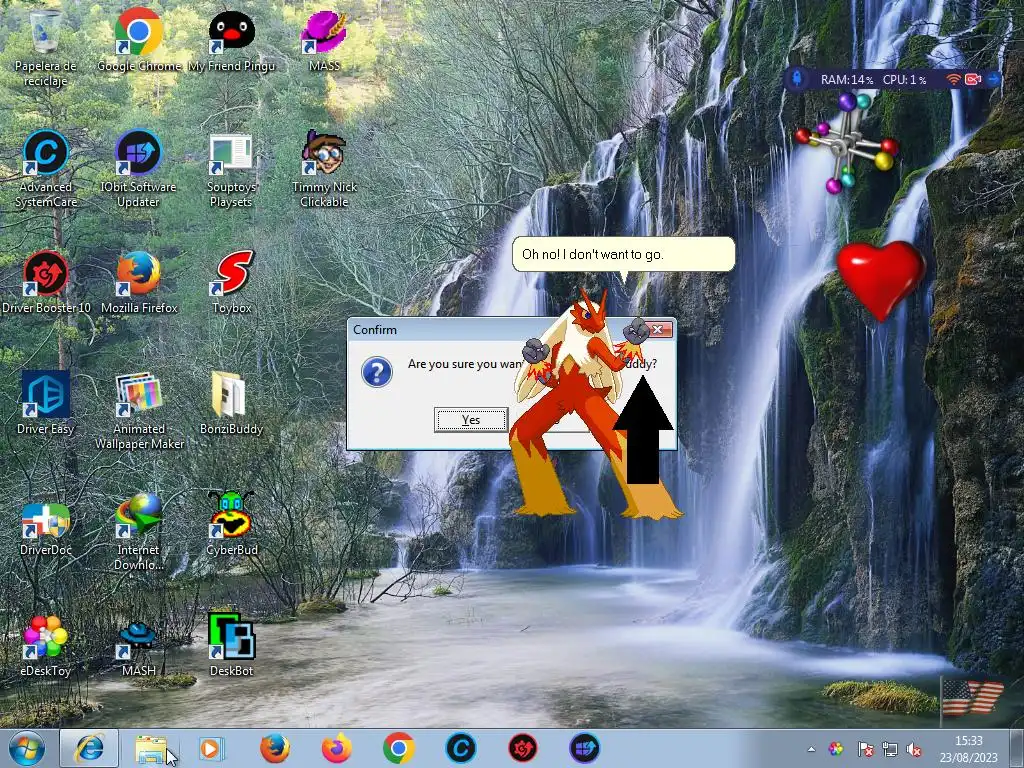Viewport: 1024px width, 768px height.
Task: Select the My Friend Pingu shortcut
Action: click(x=231, y=39)
